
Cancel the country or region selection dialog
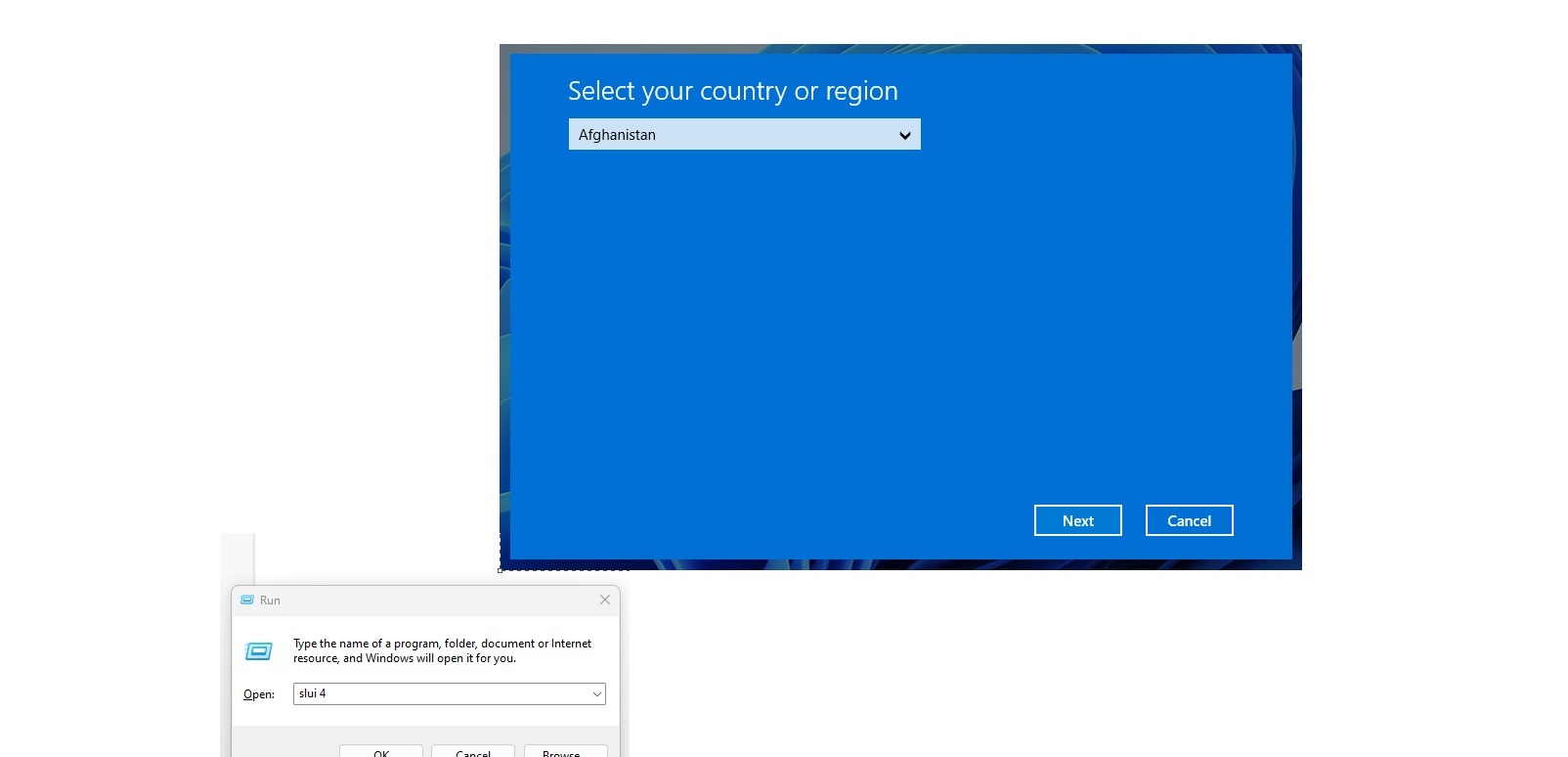point(1189,520)
